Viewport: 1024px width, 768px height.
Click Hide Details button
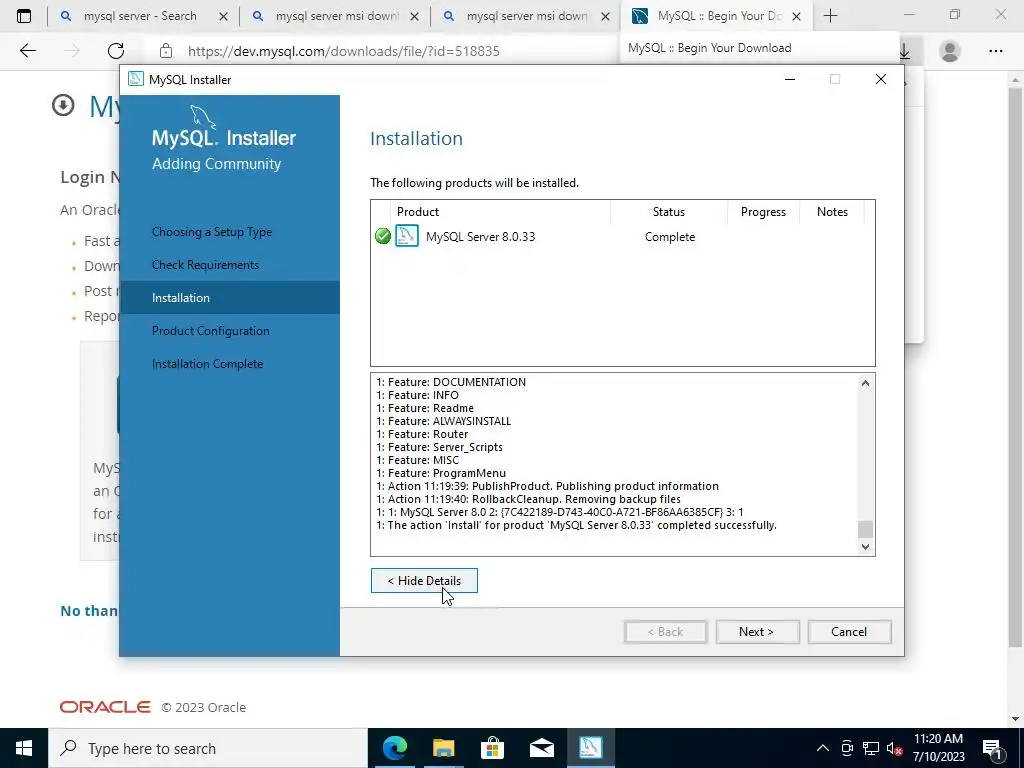[424, 581]
